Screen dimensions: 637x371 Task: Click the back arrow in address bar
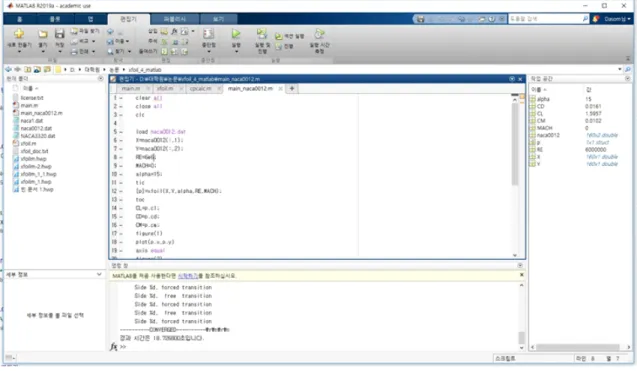[x=8, y=69]
